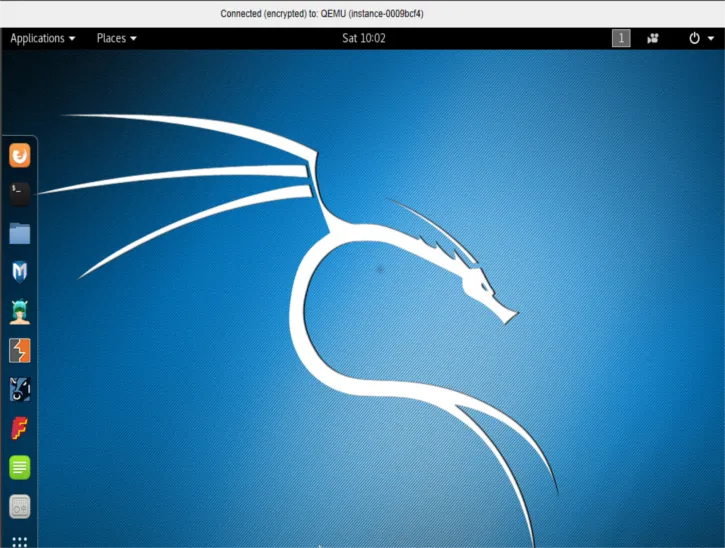Click the screen recorder camera icon
The width and height of the screenshot is (725, 548).
coord(652,38)
